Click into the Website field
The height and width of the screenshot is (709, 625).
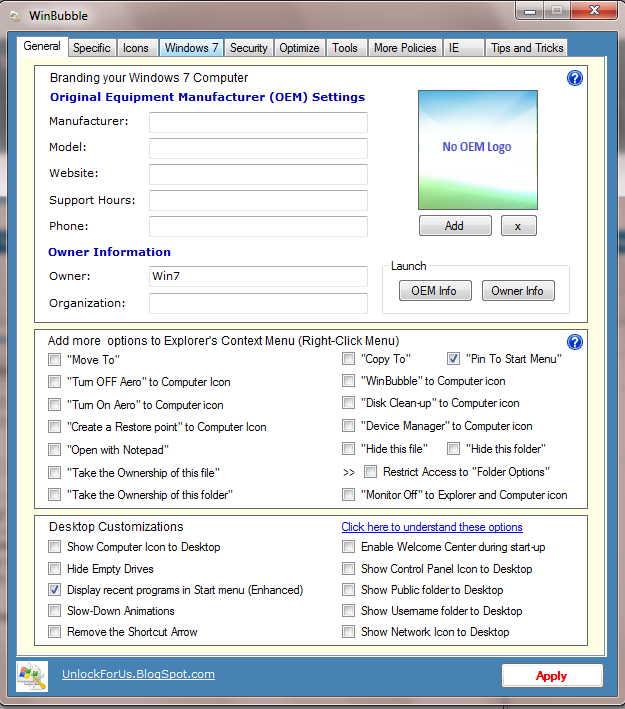coord(258,174)
